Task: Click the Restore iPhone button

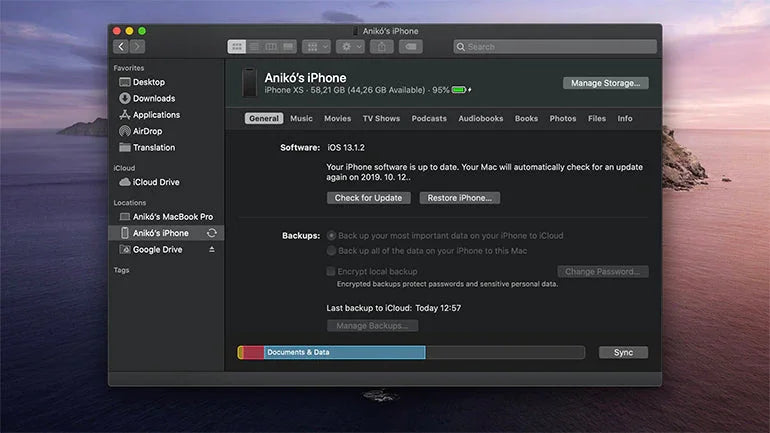Action: pyautogui.click(x=460, y=198)
